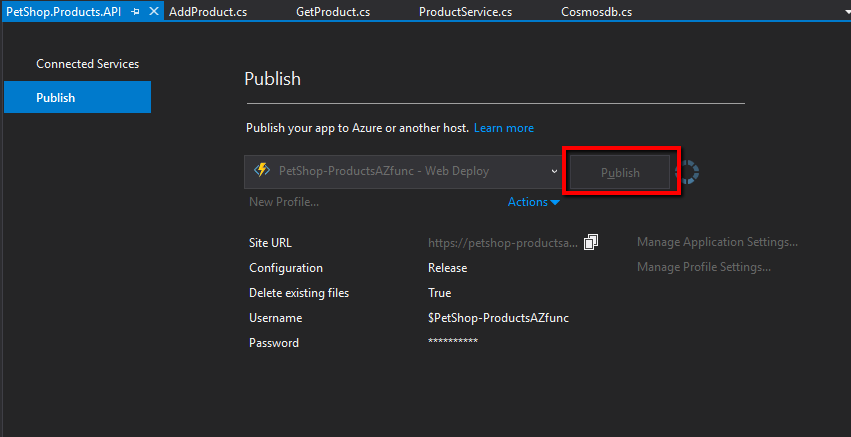Click the 'Publish your app to Azure' text
851x437 pixels.
[357, 128]
